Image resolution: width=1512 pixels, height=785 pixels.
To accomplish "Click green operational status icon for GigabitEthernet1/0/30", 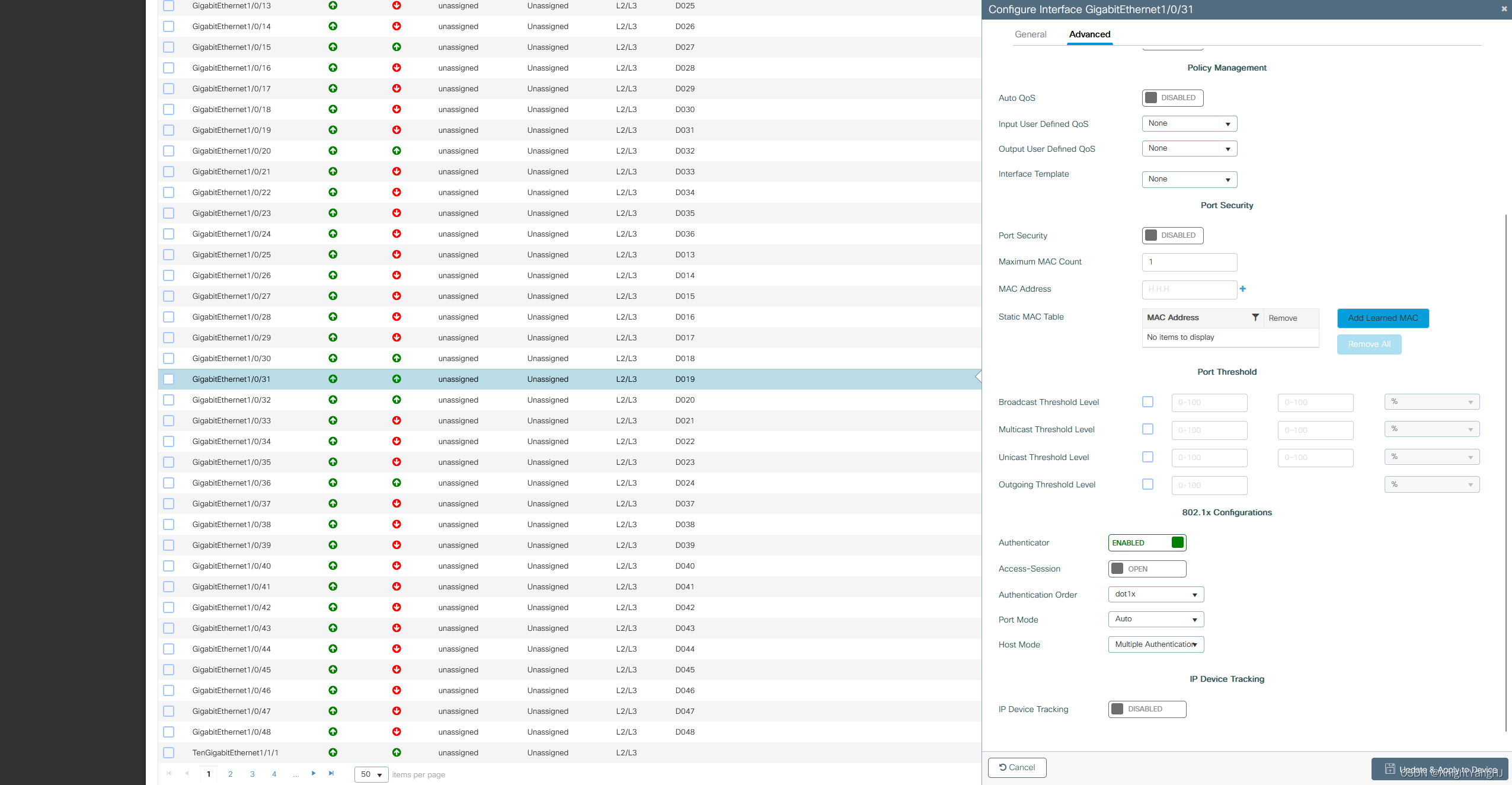I will click(x=397, y=358).
